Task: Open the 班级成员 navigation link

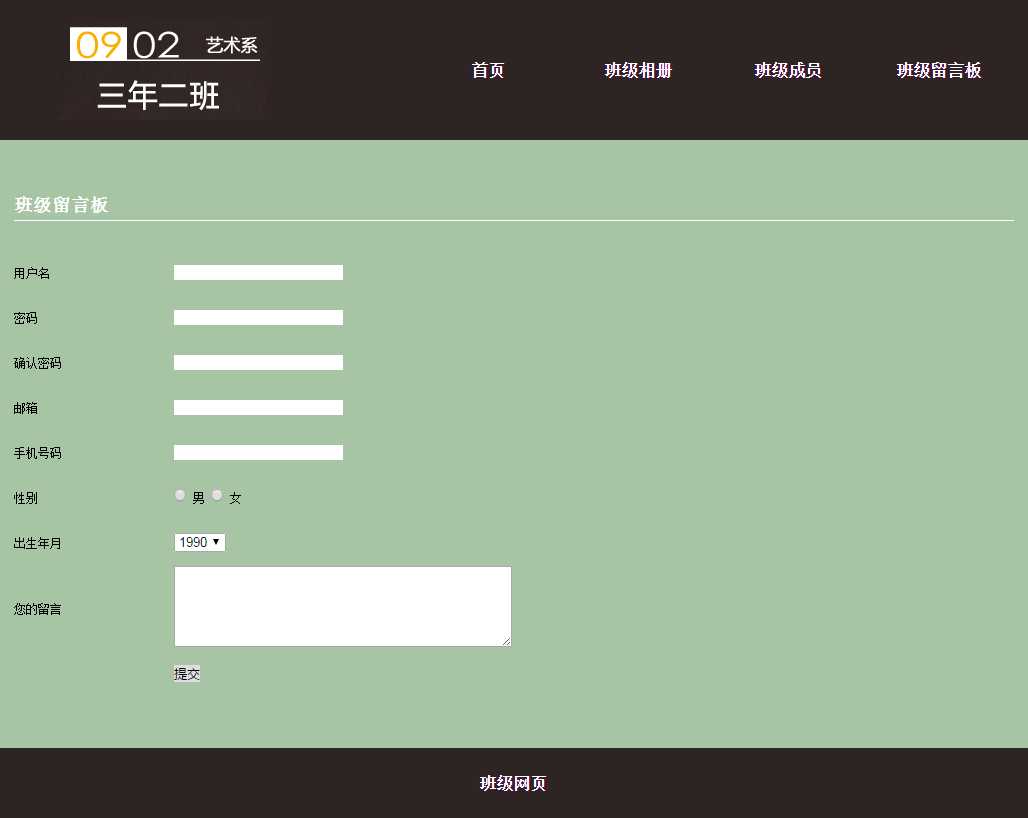Action: 788,70
